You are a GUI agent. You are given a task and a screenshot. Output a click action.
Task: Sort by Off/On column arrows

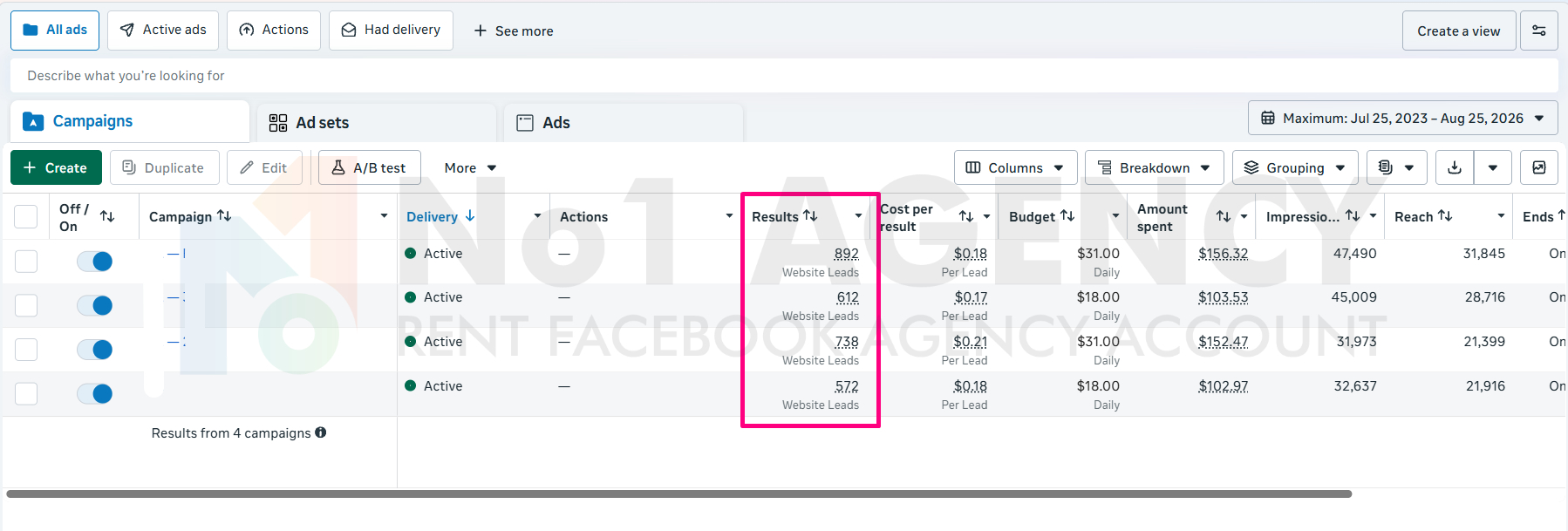107,216
